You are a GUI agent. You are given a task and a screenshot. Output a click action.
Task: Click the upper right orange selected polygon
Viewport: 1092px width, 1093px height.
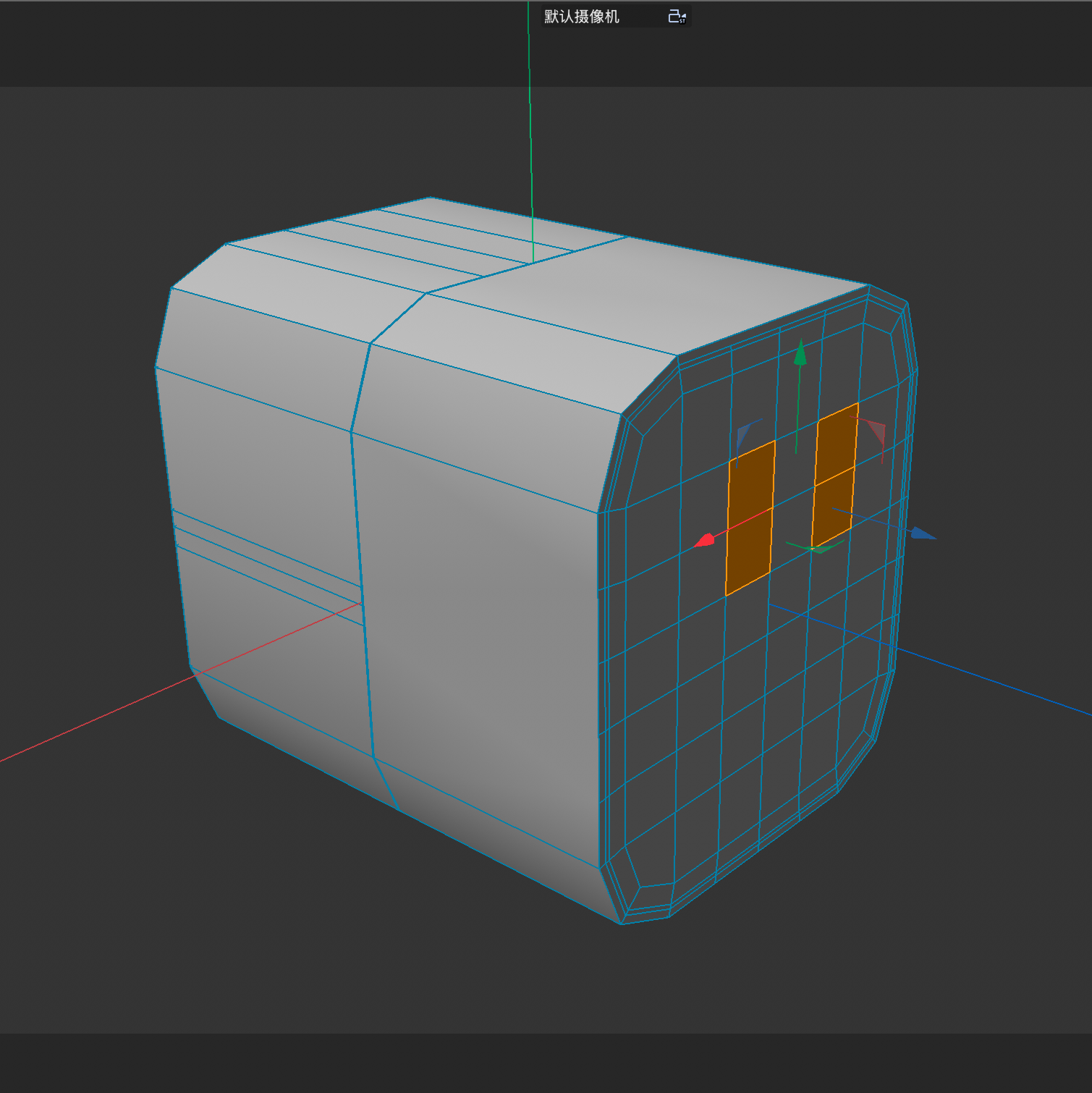(837, 444)
